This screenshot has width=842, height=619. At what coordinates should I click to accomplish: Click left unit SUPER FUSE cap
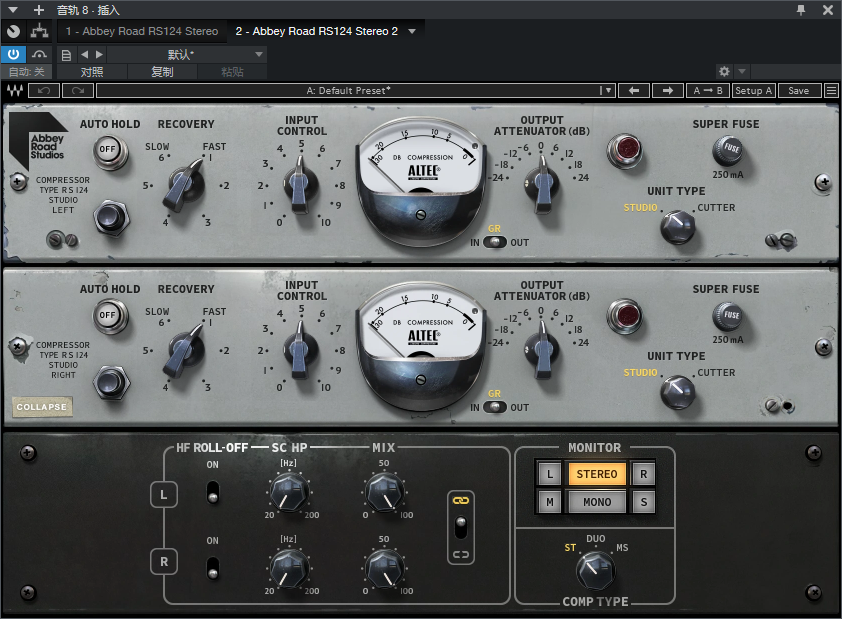point(728,150)
